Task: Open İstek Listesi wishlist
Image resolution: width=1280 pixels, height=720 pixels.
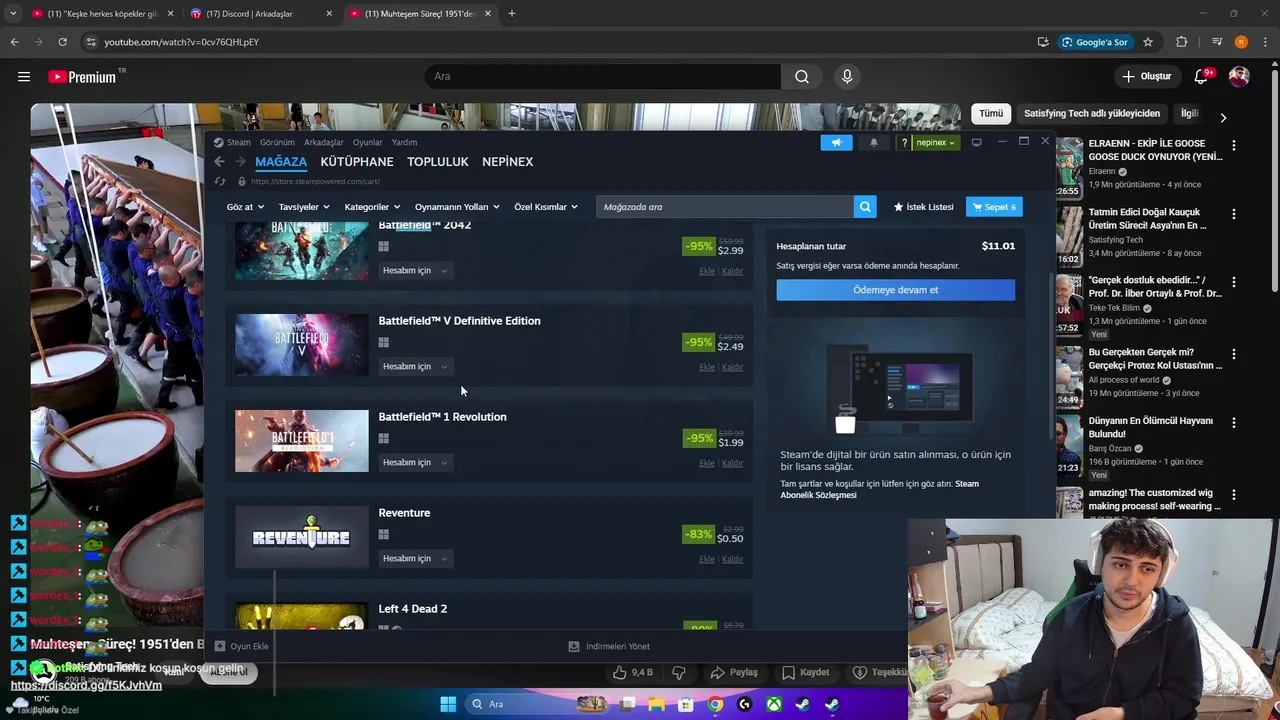Action: tap(924, 207)
